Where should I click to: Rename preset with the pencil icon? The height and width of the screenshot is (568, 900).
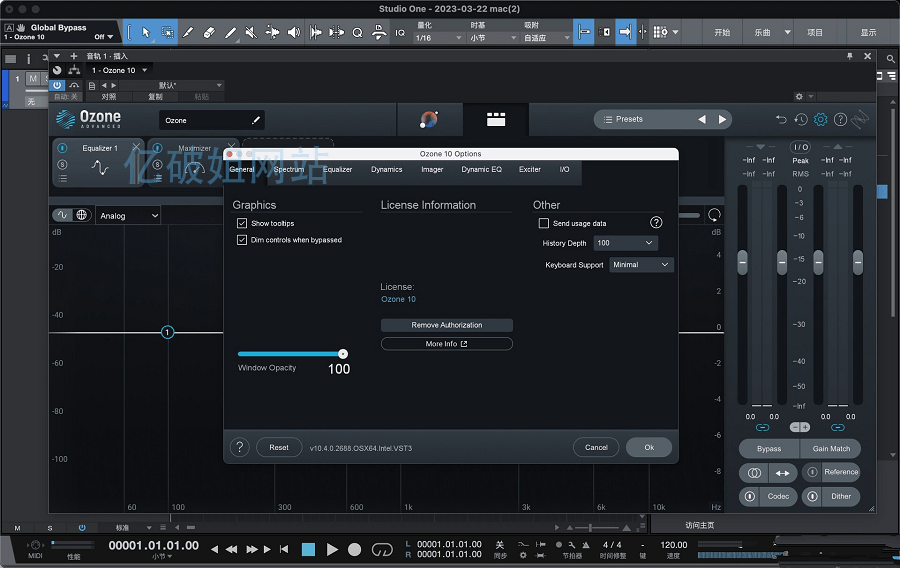[256, 120]
